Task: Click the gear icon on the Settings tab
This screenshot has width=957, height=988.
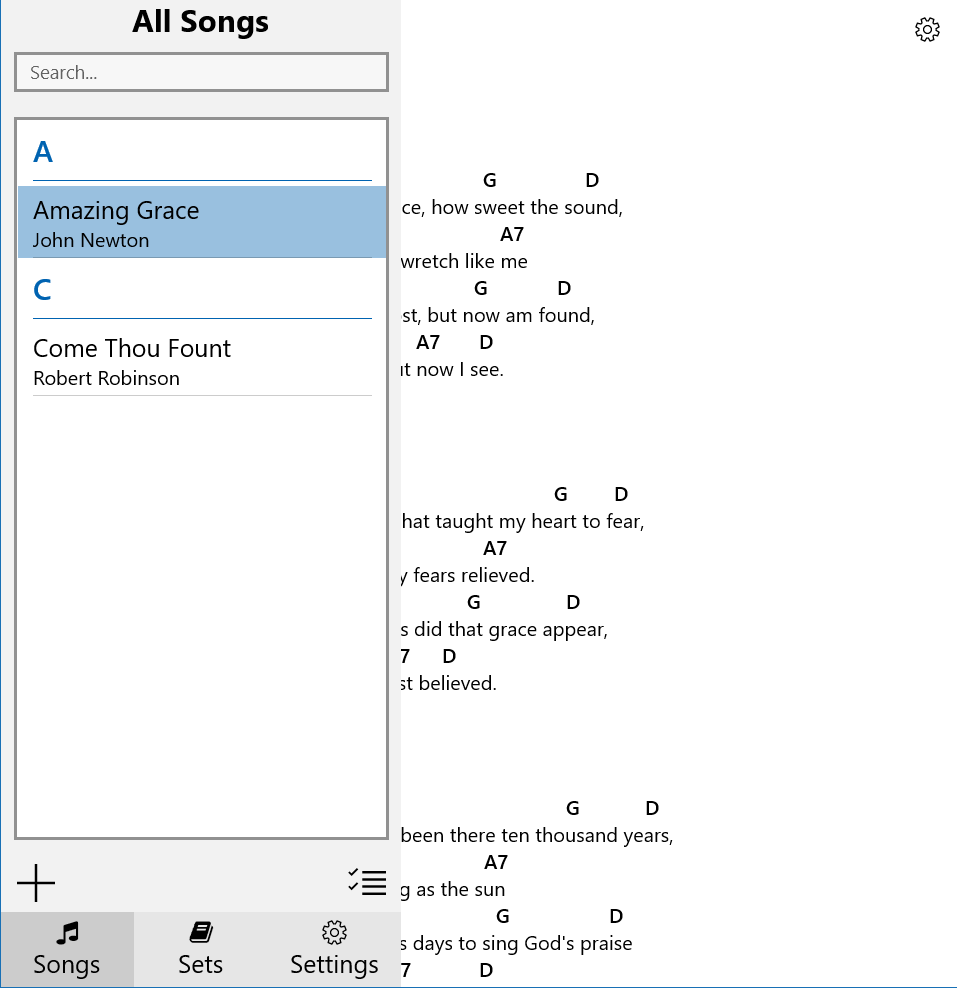Action: click(x=334, y=930)
